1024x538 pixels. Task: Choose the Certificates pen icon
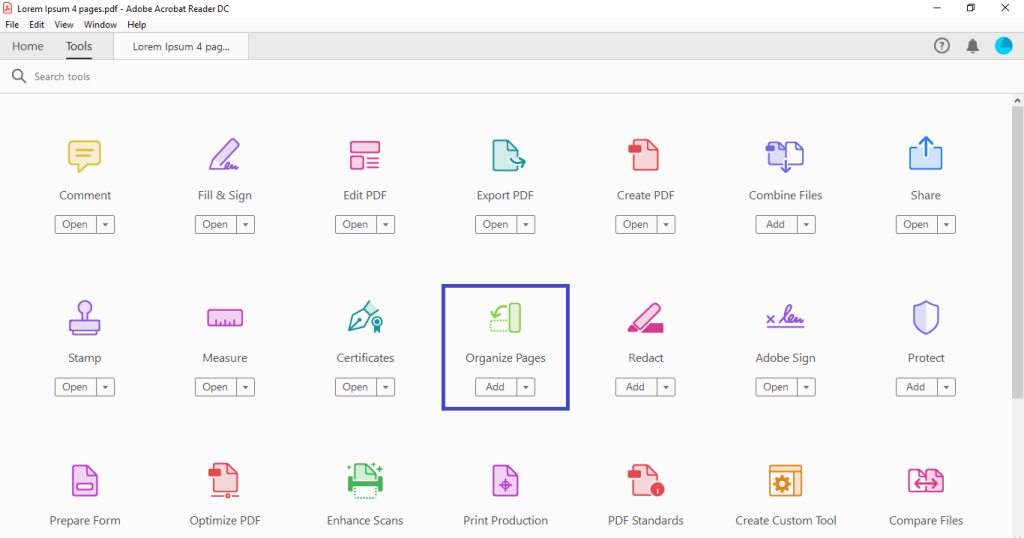365,317
